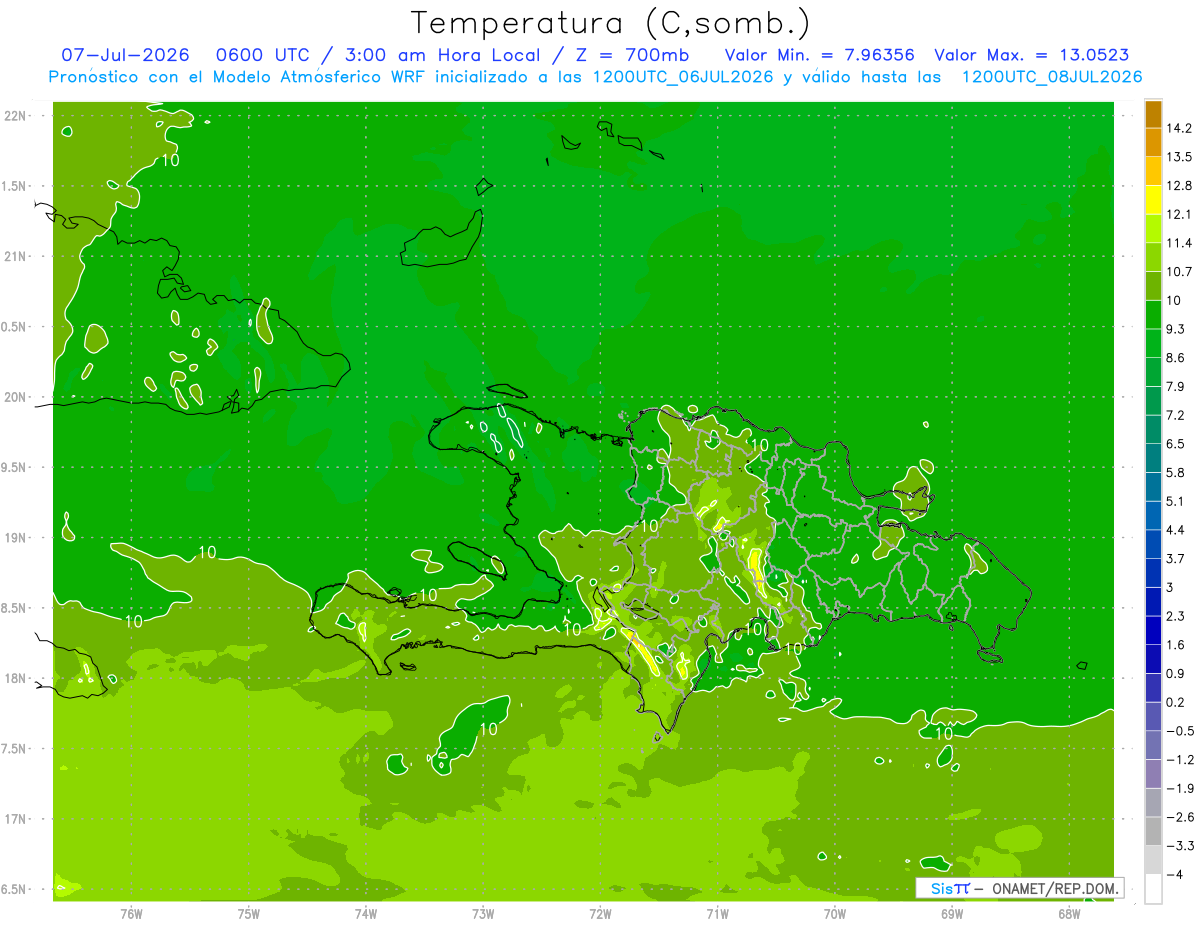This screenshot has height=927, width=1200.
Task: Click the "5.1" colorbar label
Action: point(1175,501)
